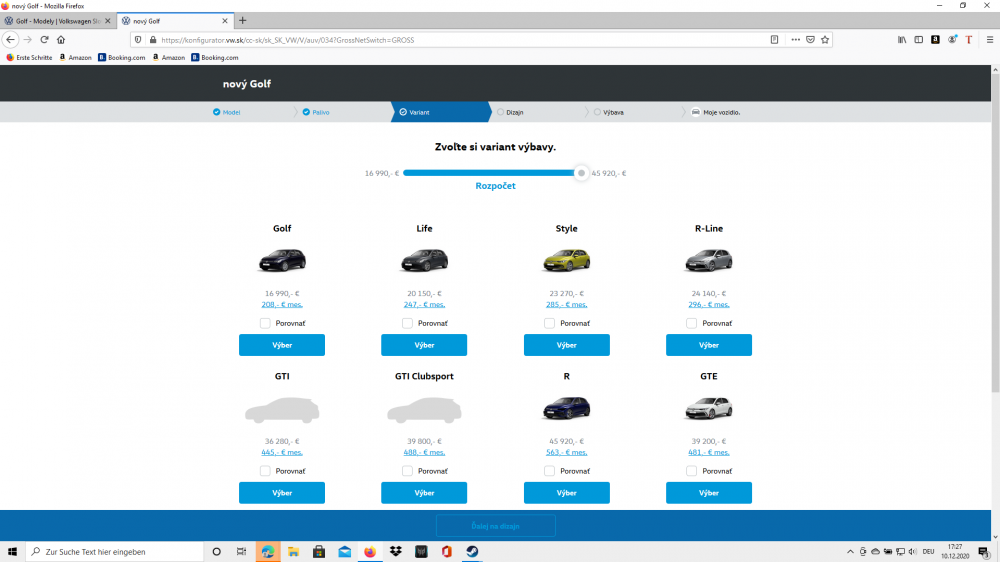
Task: Open Office icon in taskbar
Action: [446, 551]
